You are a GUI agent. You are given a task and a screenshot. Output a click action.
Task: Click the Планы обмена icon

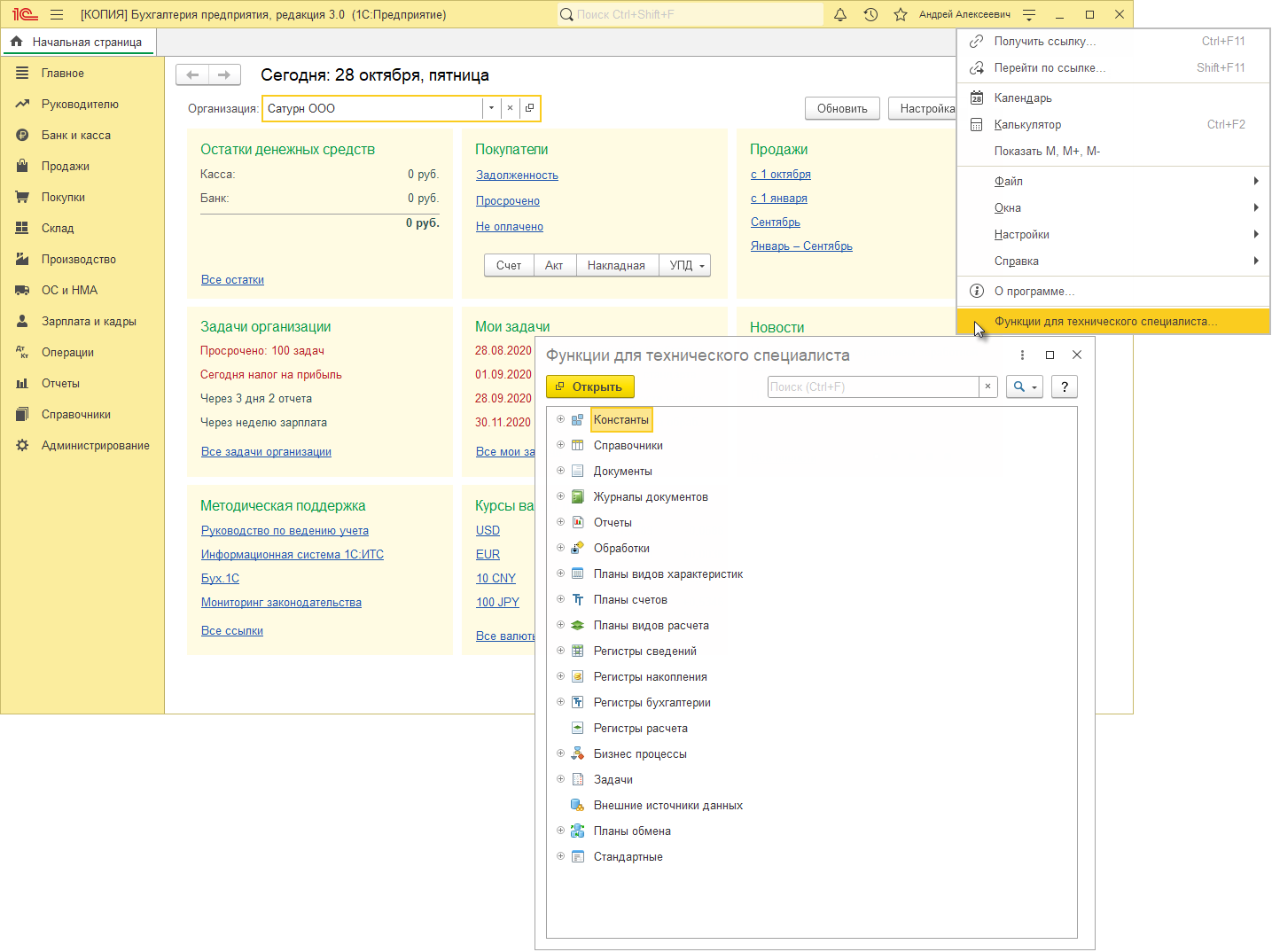pyautogui.click(x=577, y=831)
